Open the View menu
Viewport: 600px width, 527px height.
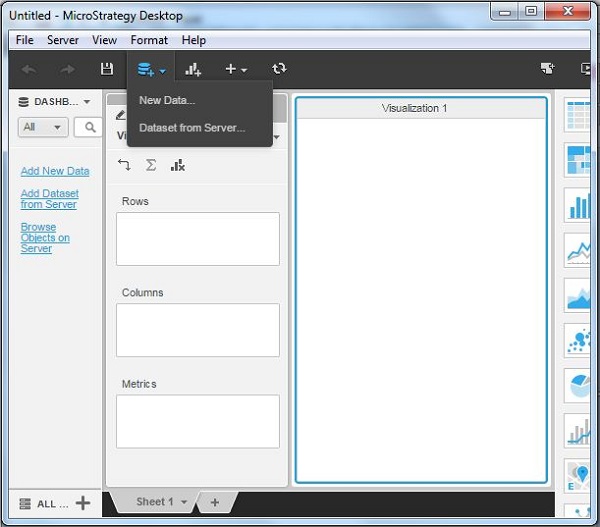coord(104,40)
